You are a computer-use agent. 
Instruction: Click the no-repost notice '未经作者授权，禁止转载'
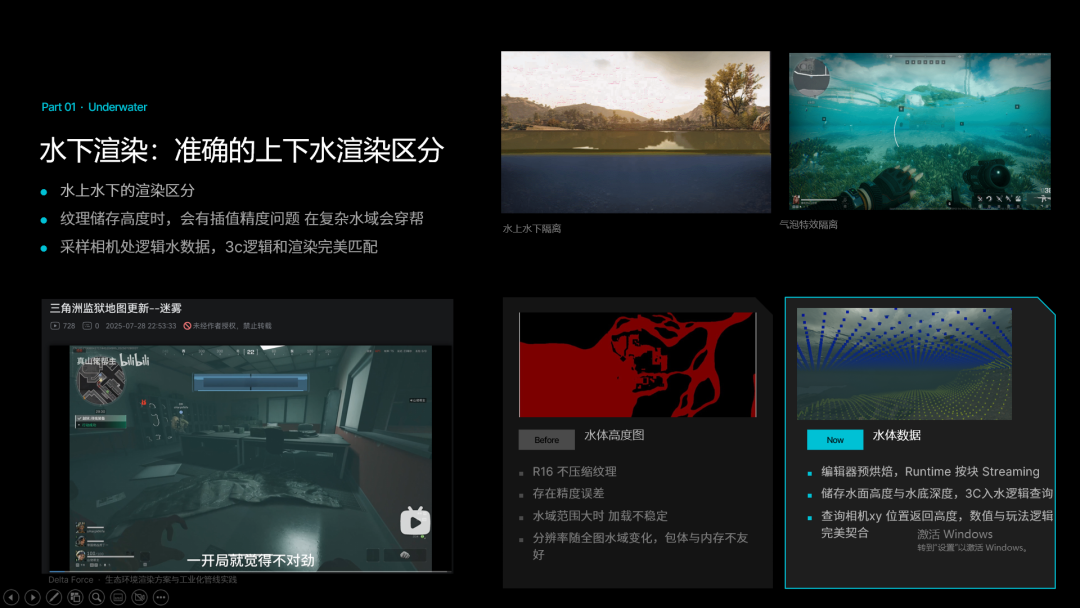[232, 326]
